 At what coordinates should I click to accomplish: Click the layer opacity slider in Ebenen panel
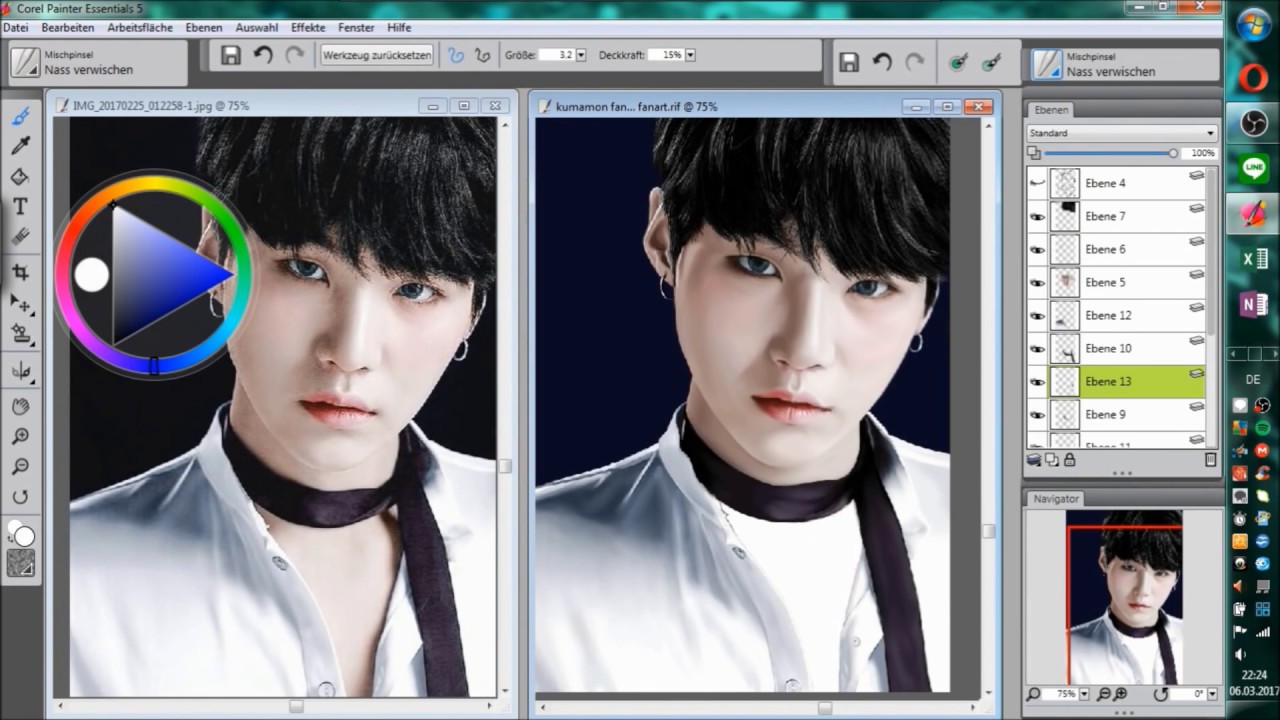1109,153
